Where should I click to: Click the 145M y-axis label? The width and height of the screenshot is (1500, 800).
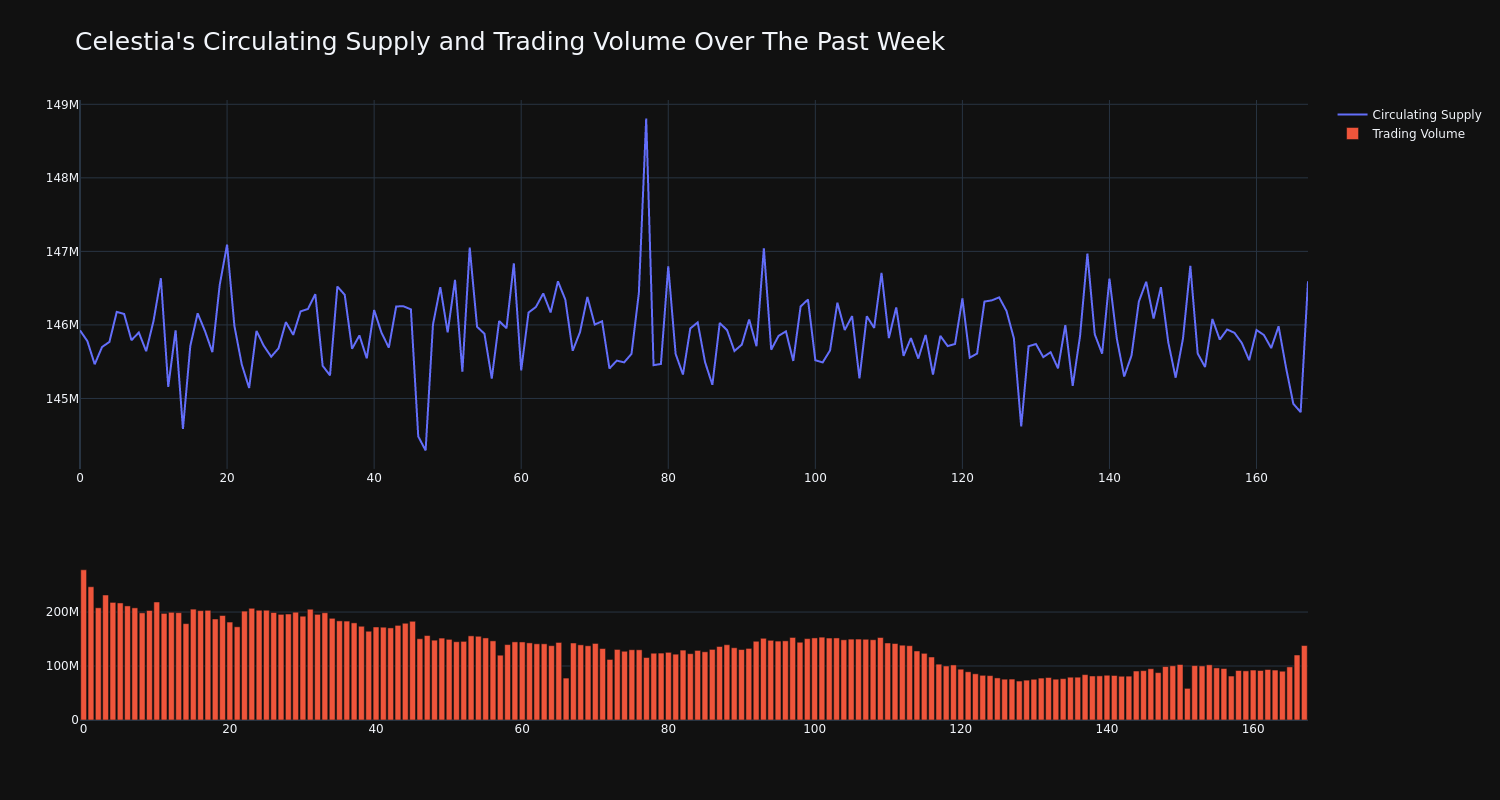pyautogui.click(x=62, y=399)
